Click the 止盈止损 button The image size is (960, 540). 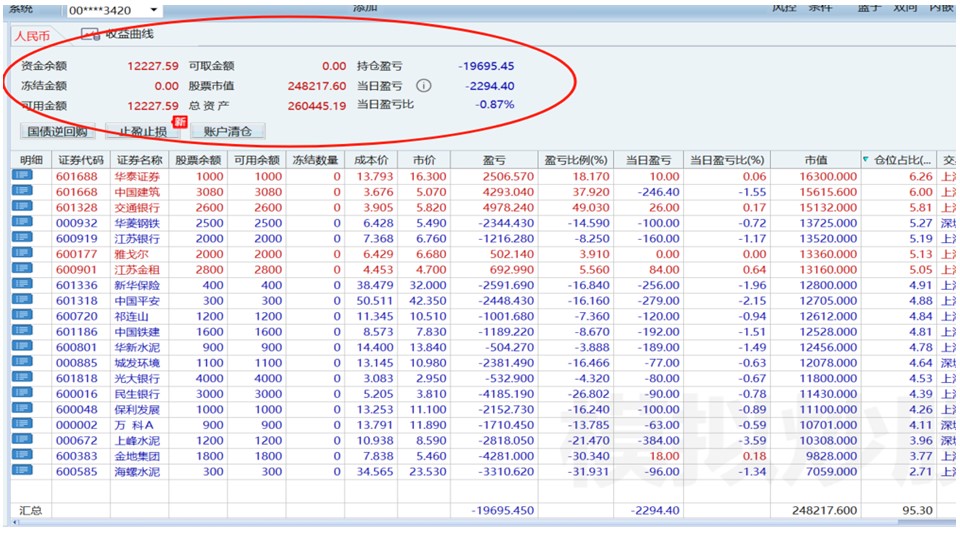click(144, 131)
